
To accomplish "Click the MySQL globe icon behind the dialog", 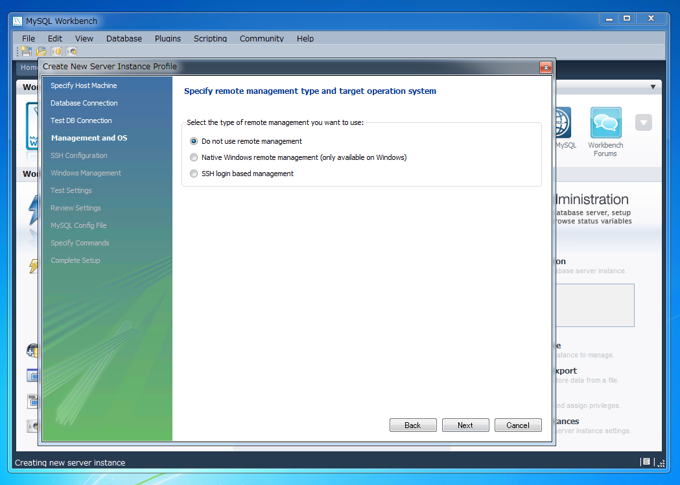I will click(x=563, y=123).
